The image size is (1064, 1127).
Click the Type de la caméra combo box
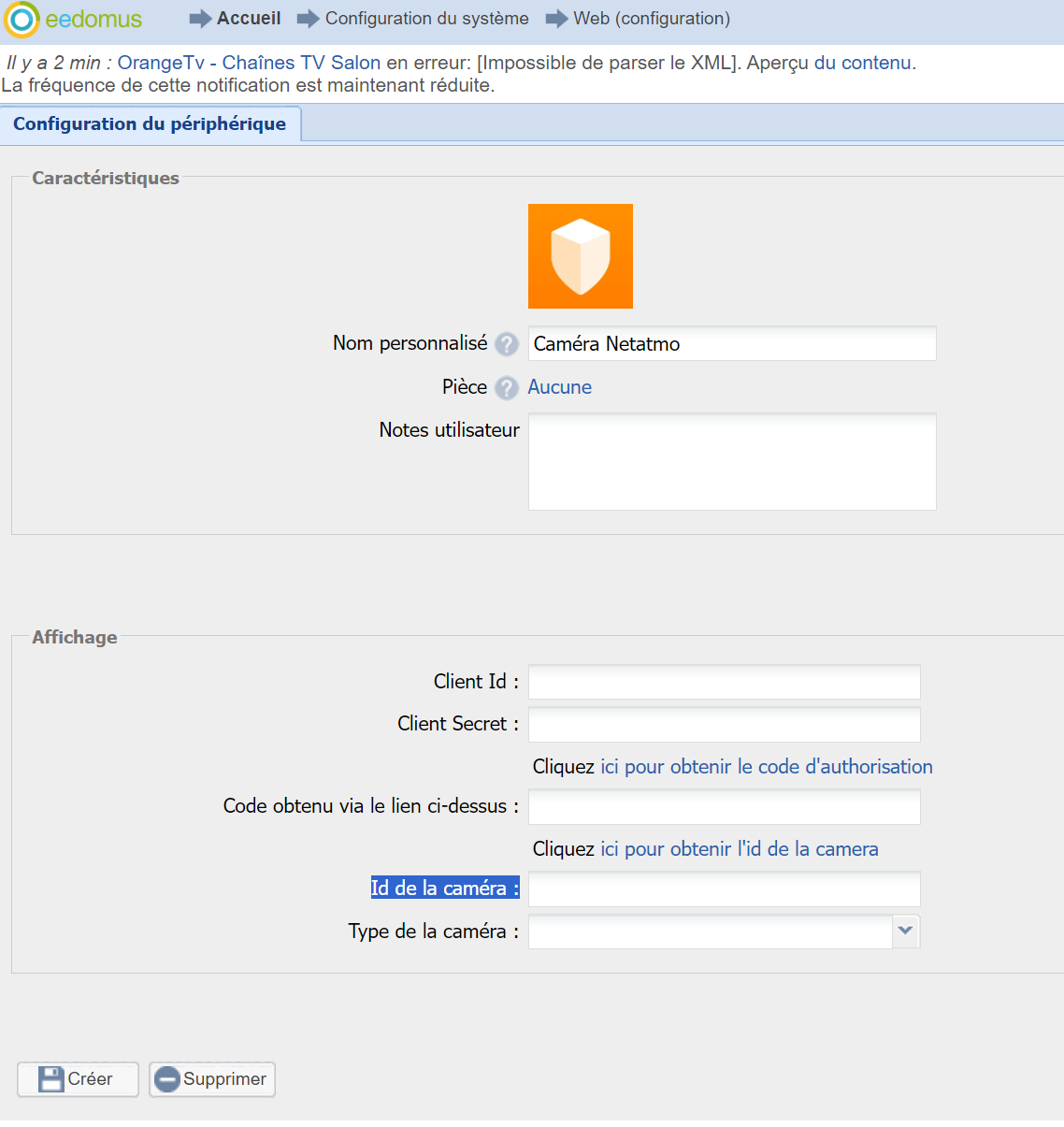coord(710,932)
